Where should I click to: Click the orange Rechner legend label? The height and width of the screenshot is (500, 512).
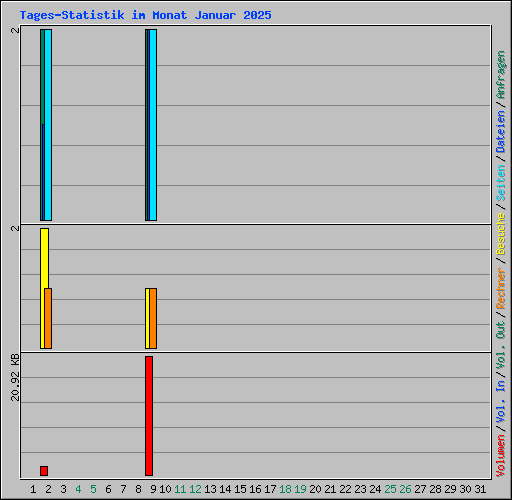click(501, 288)
